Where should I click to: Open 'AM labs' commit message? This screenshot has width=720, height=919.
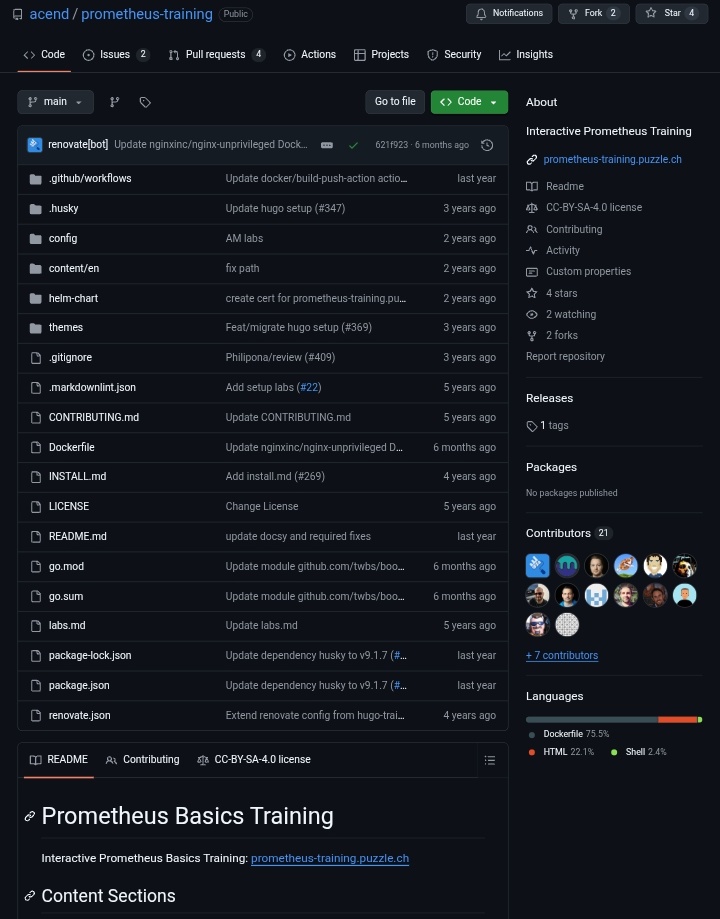pyautogui.click(x=244, y=239)
